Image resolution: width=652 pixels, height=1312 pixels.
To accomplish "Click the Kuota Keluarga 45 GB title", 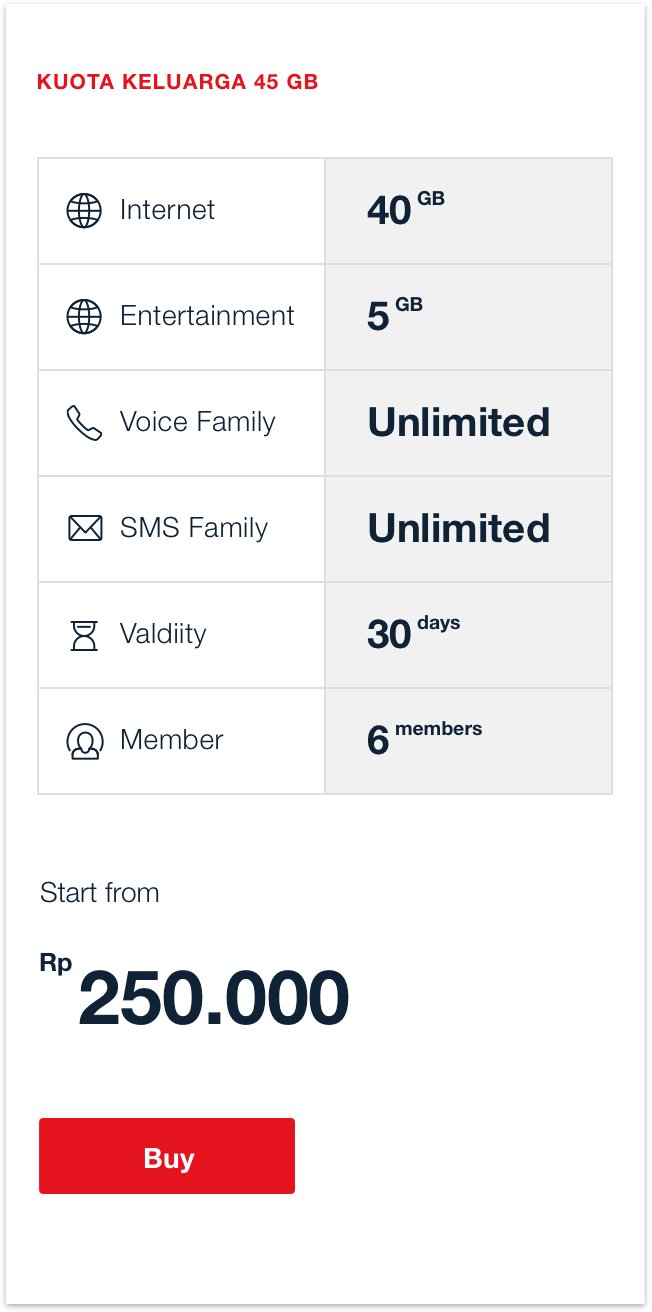I will pyautogui.click(x=177, y=83).
